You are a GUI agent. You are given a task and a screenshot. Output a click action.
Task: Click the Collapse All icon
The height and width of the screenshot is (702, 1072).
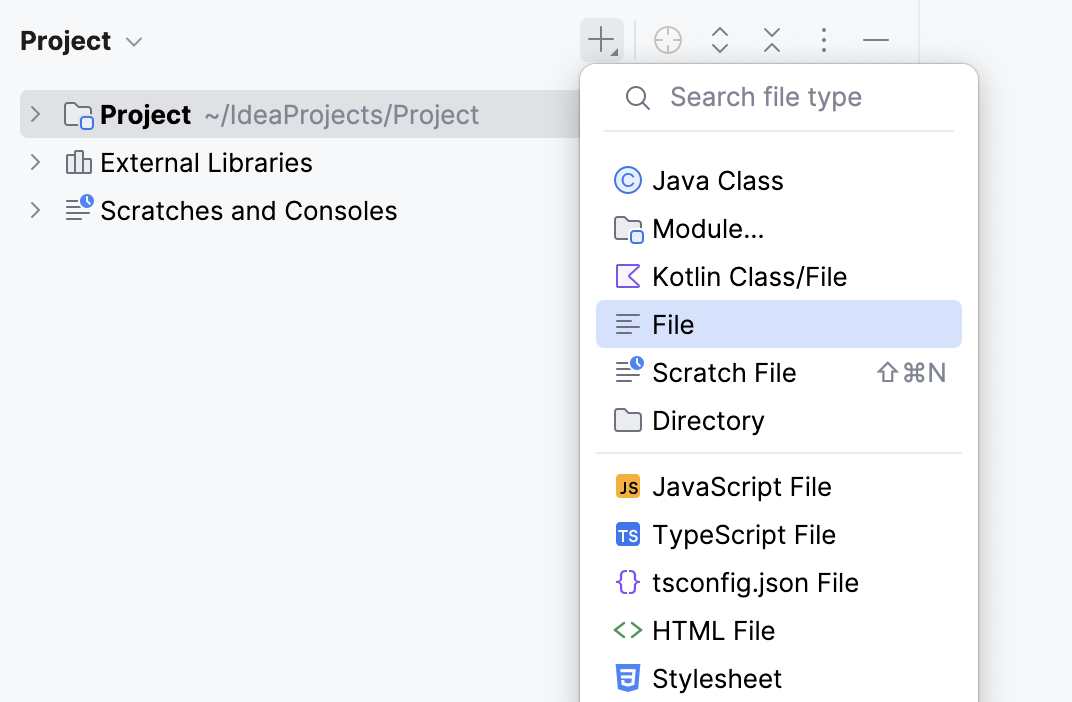tap(771, 40)
